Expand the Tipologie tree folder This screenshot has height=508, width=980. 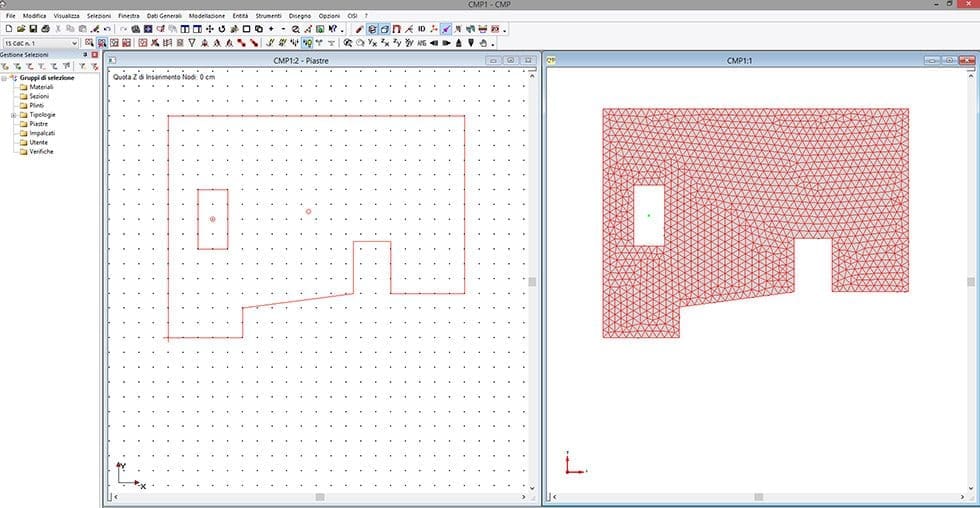(x=13, y=115)
